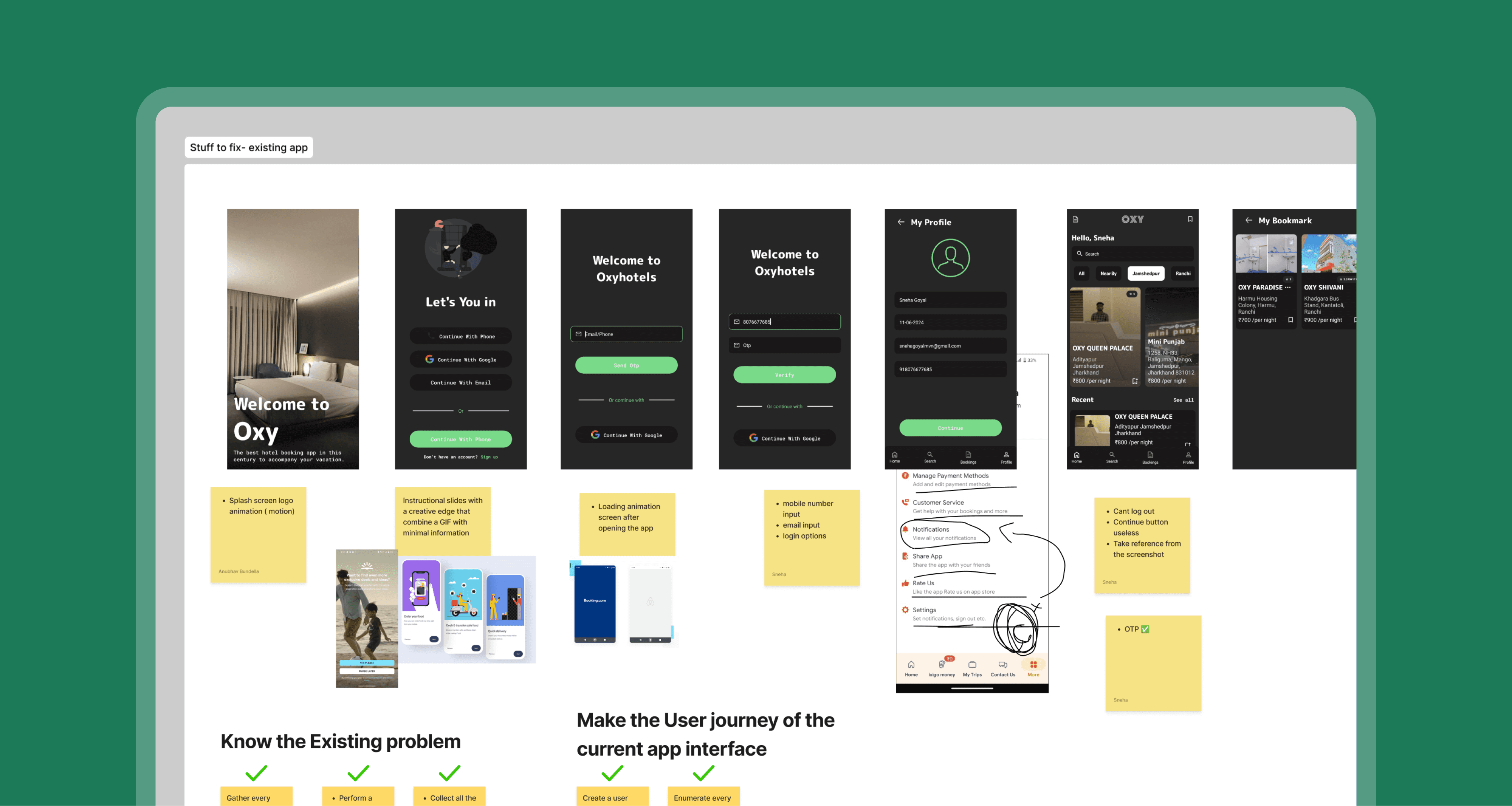Click the NearBy filter chip
Image resolution: width=1512 pixels, height=806 pixels.
1108,273
